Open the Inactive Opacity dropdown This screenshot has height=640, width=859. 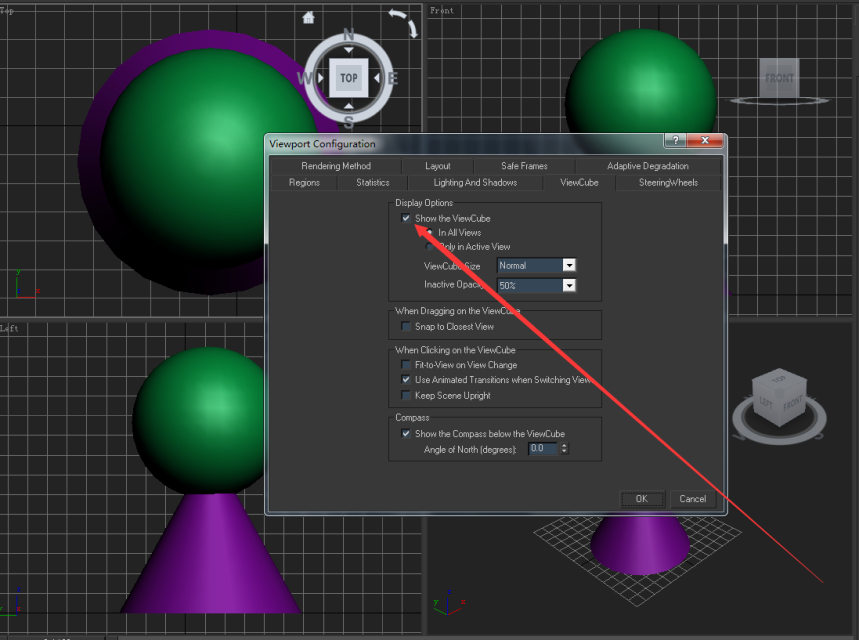(x=569, y=285)
